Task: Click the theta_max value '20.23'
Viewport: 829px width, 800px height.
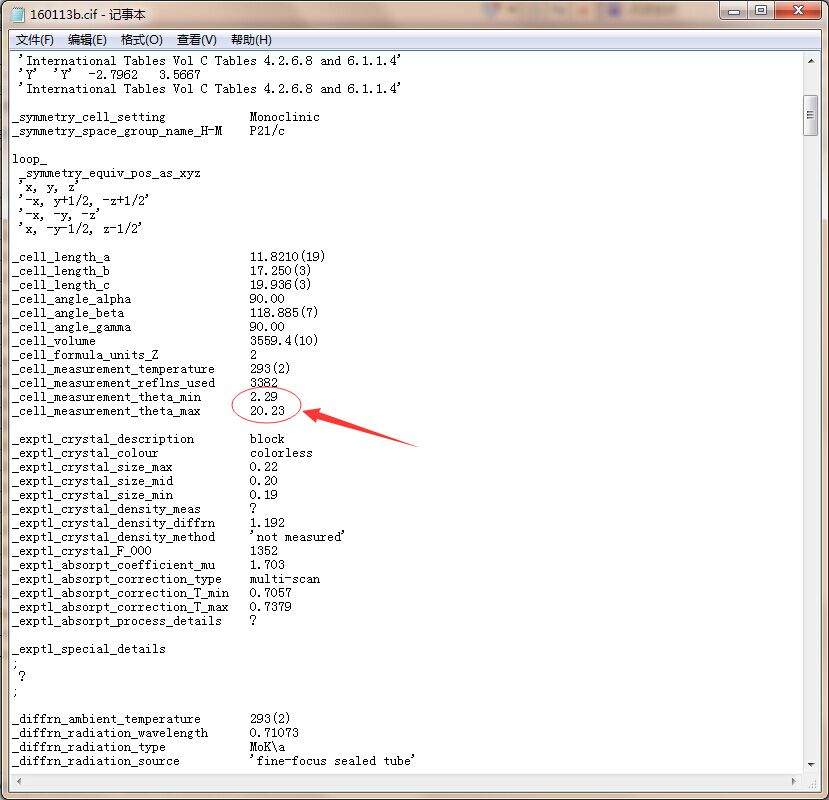Action: (267, 411)
